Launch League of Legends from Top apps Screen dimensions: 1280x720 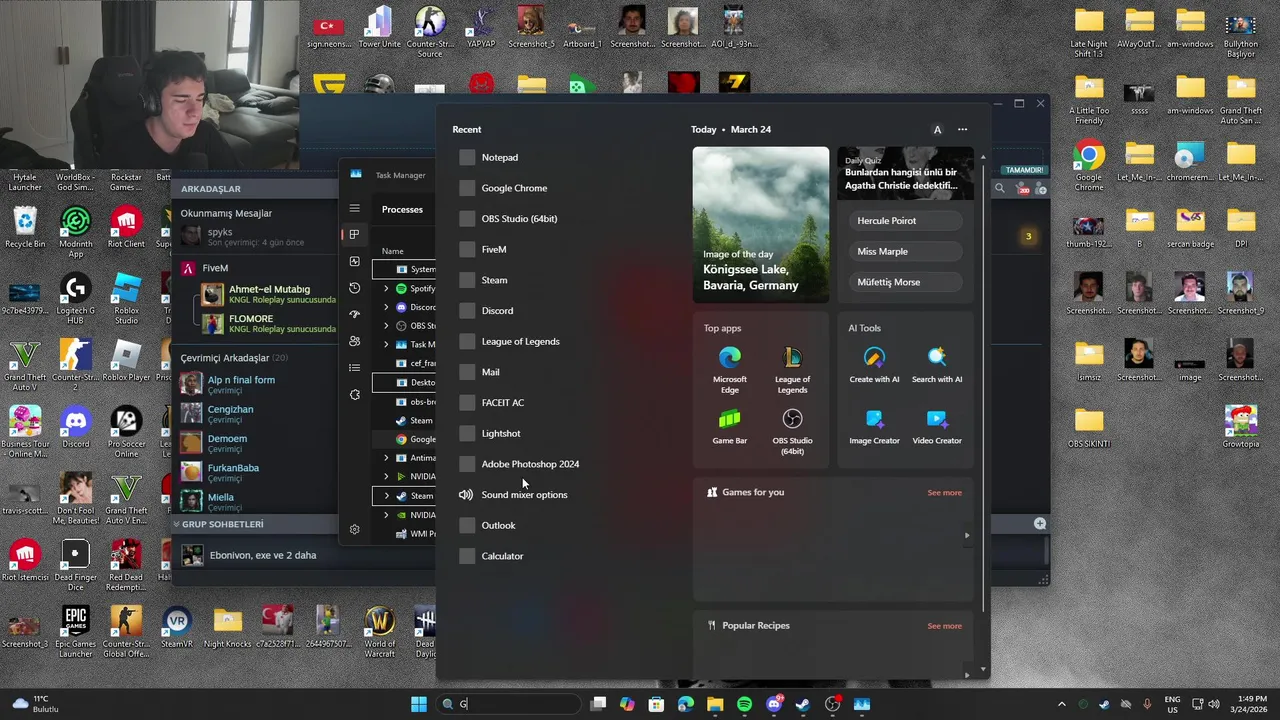pyautogui.click(x=792, y=368)
